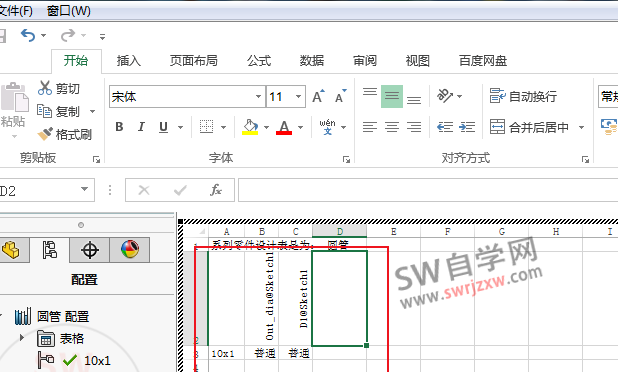618x372 pixels.
Task: Apply yellow fill color bucket
Action: pos(250,127)
